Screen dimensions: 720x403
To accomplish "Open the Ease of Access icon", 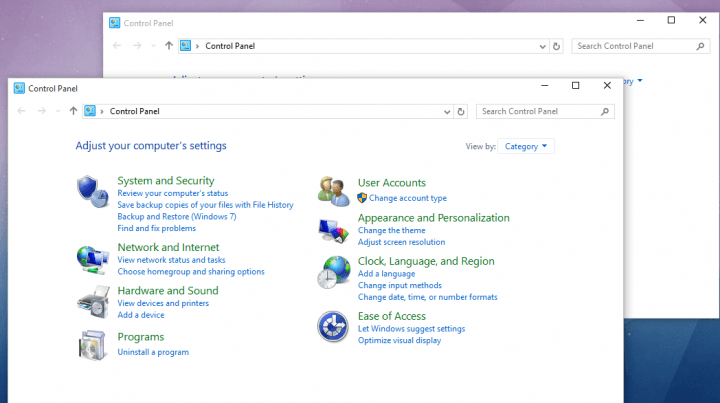I will [x=333, y=327].
